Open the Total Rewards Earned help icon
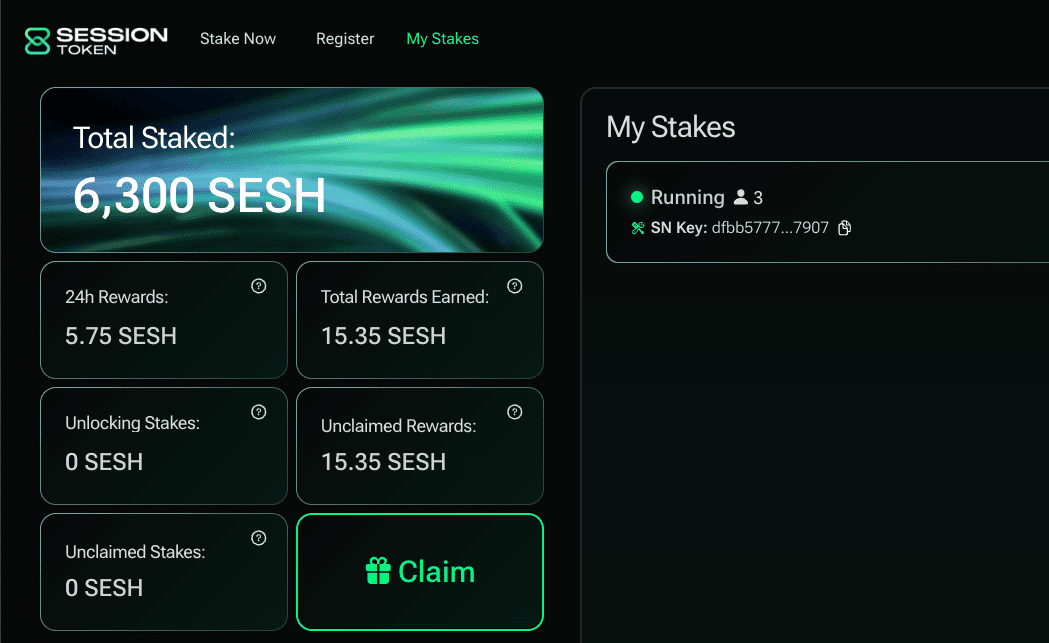Viewport: 1049px width, 643px height. click(x=514, y=286)
